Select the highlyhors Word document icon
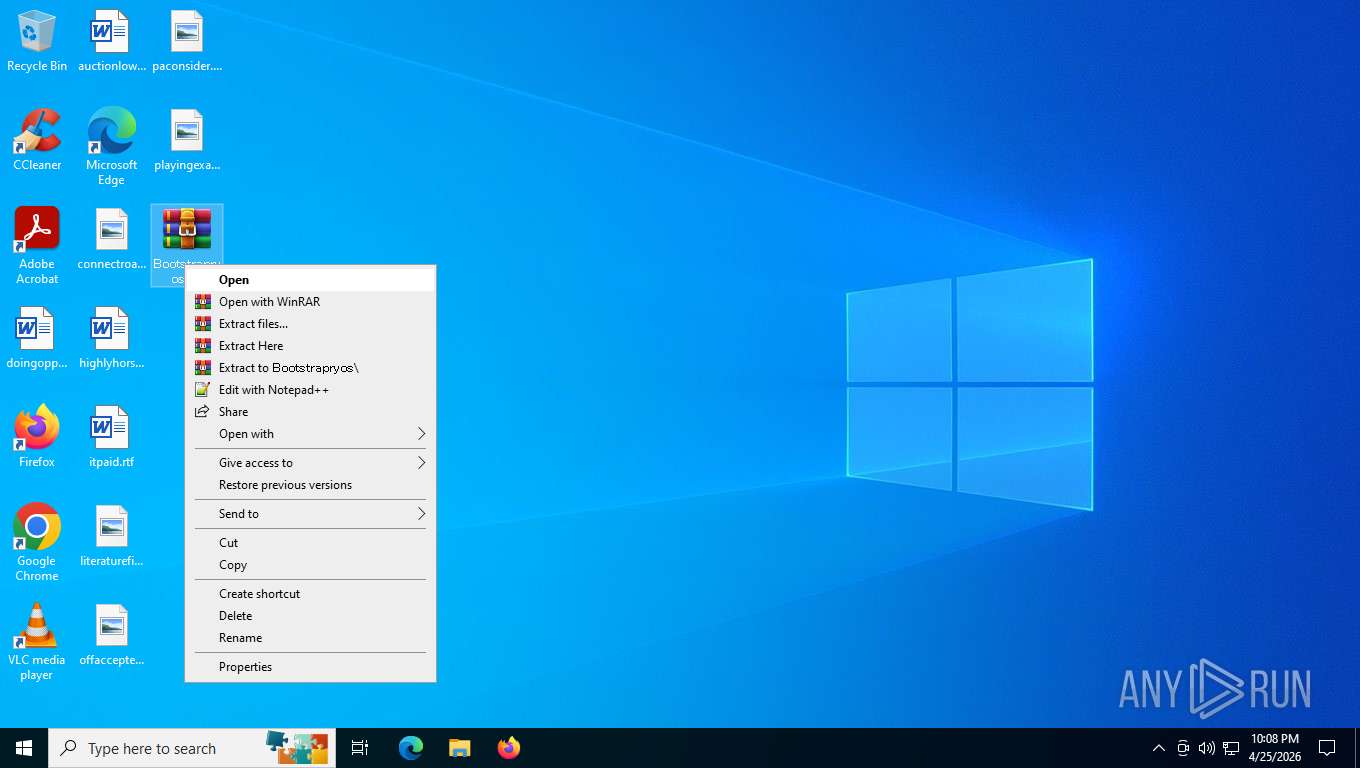 pos(111,338)
